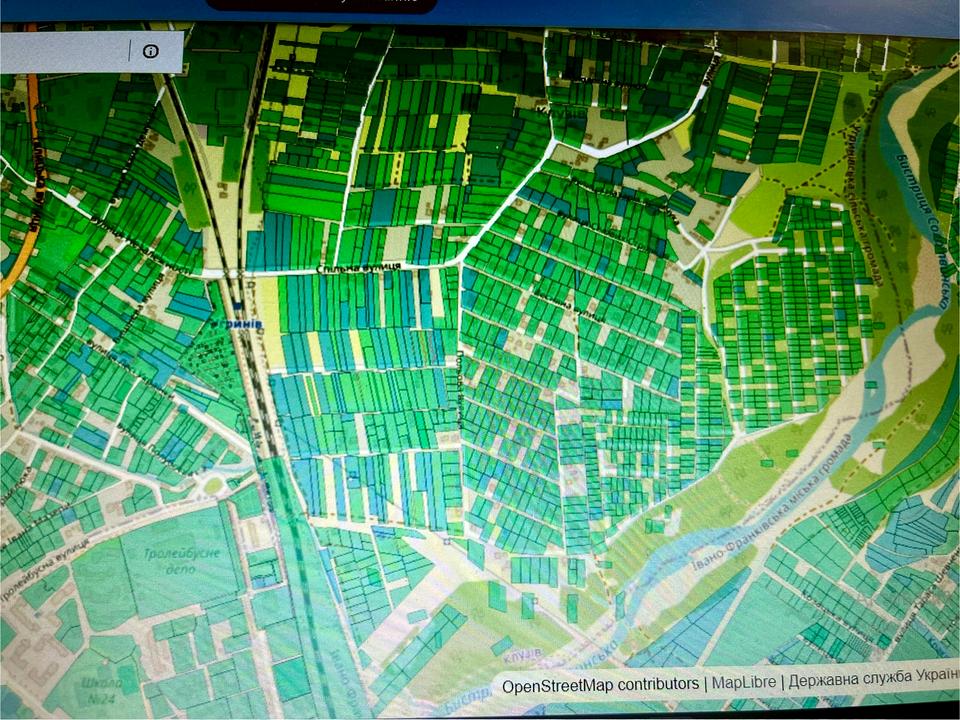
Task: Open the OpenStreetMap contributors attribution link
Action: 600,685
